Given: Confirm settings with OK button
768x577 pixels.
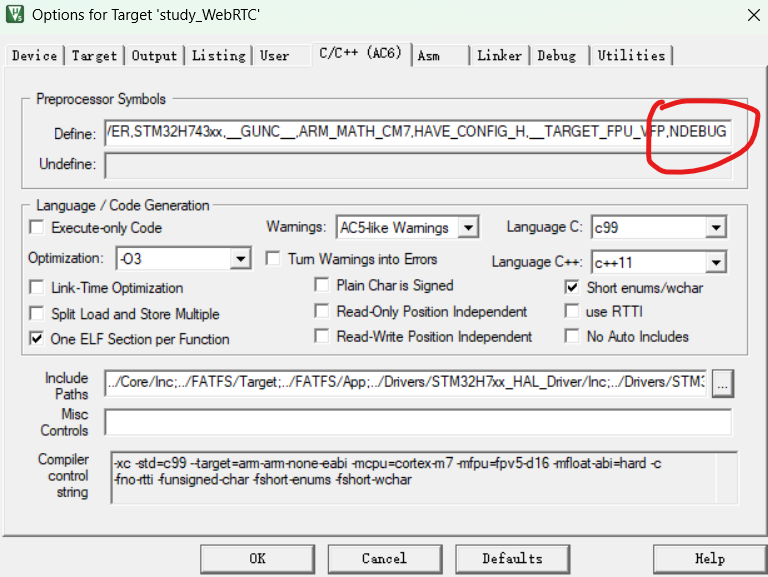Looking at the screenshot, I should (258, 559).
